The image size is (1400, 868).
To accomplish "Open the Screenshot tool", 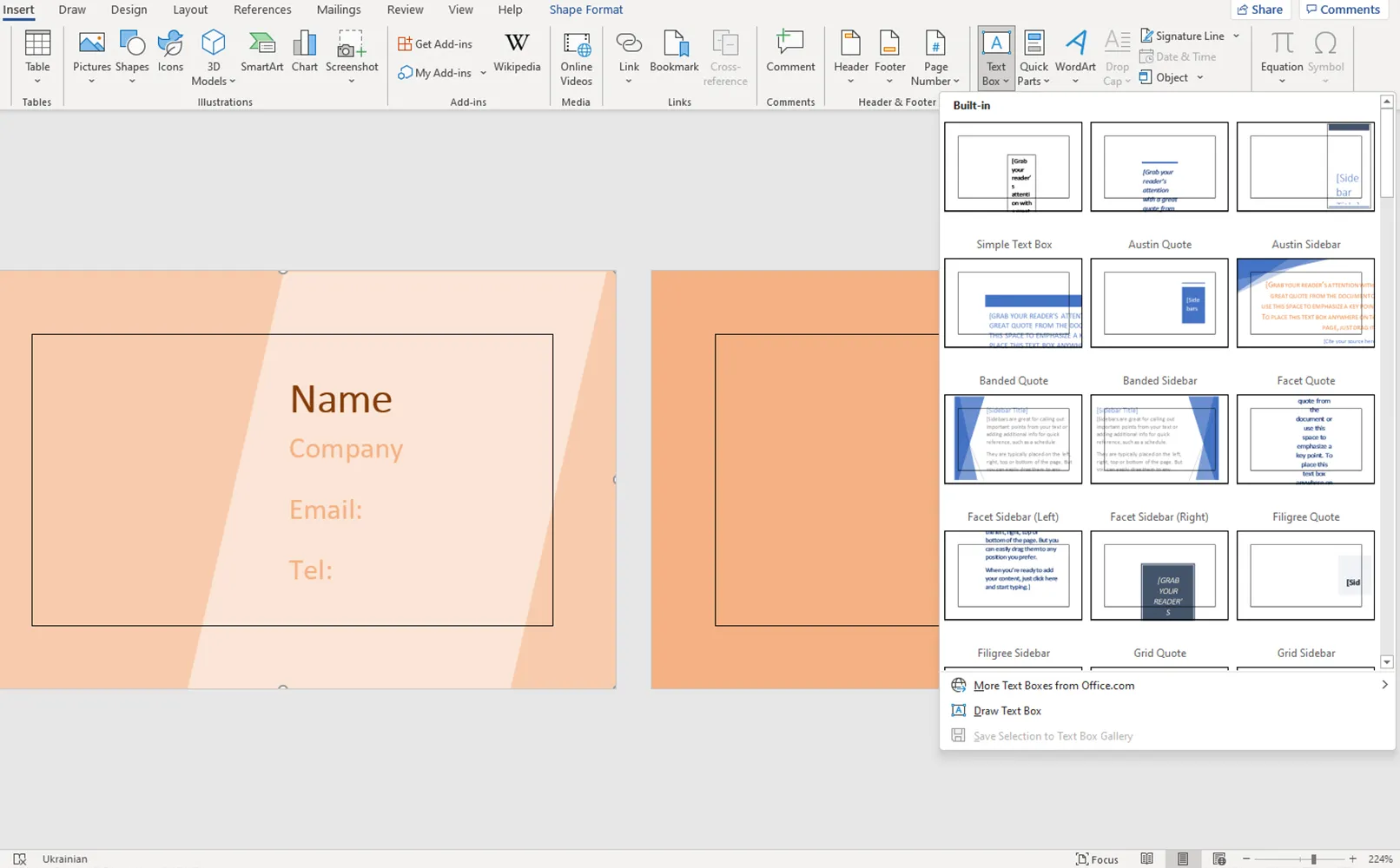I will click(352, 57).
